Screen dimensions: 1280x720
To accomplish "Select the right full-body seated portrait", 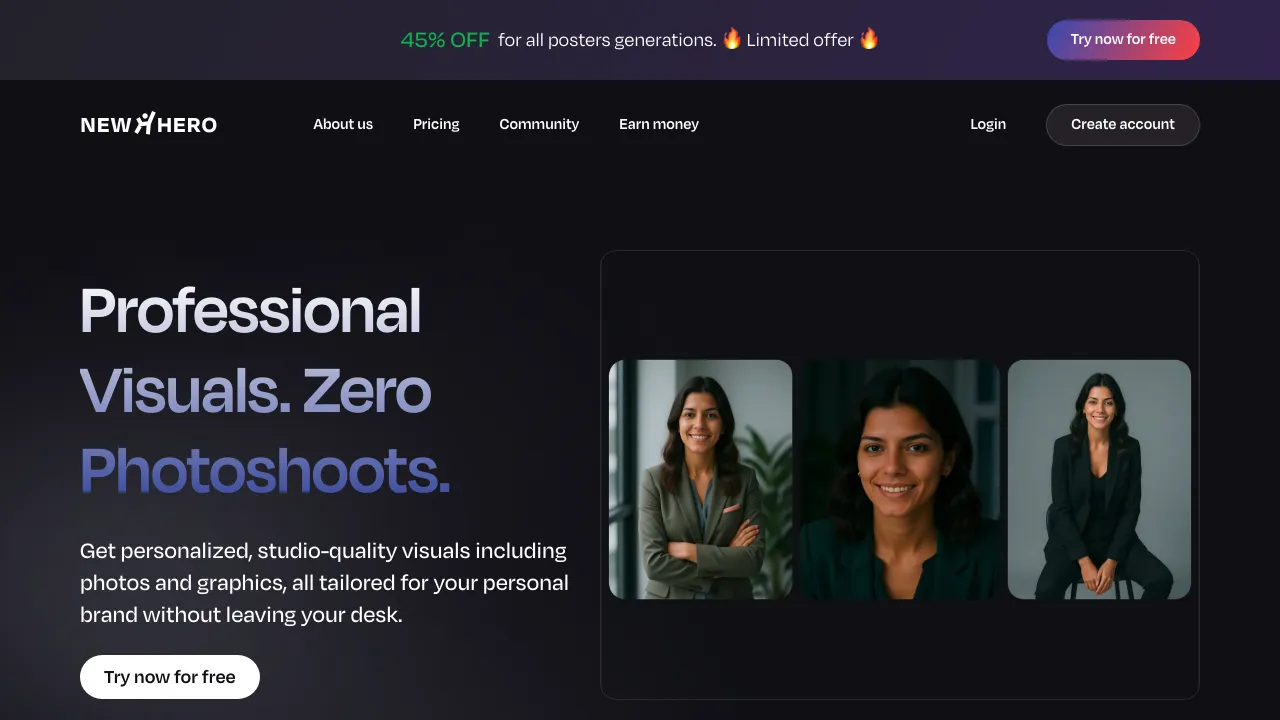I will [1099, 479].
